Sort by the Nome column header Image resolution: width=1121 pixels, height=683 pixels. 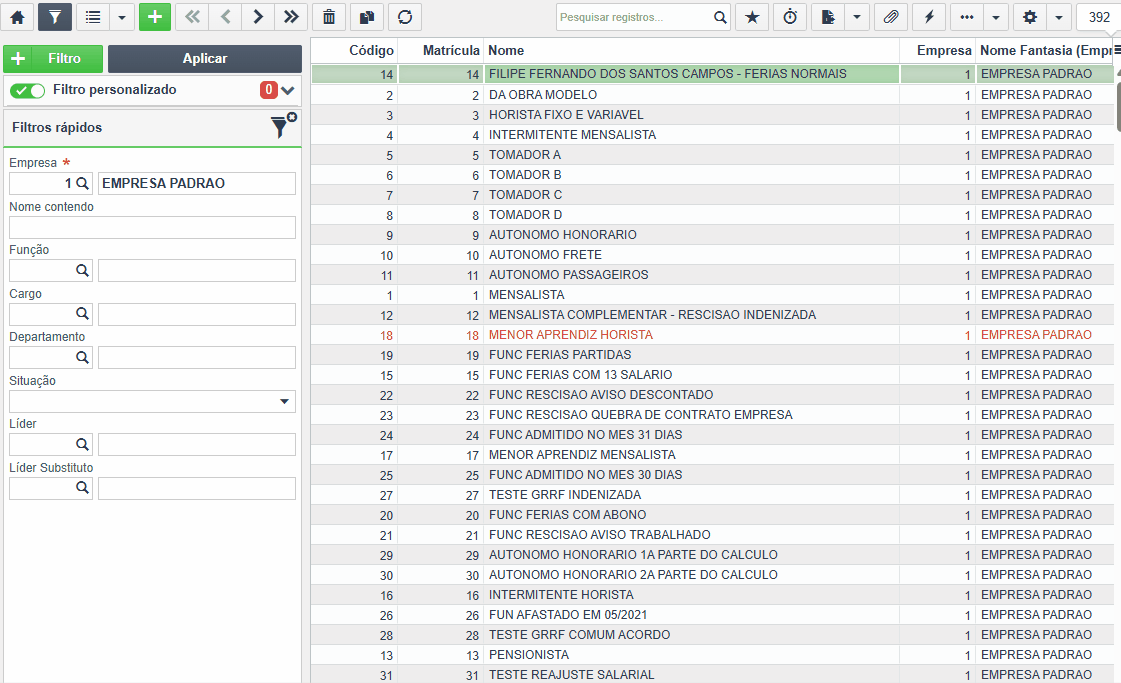coord(506,50)
